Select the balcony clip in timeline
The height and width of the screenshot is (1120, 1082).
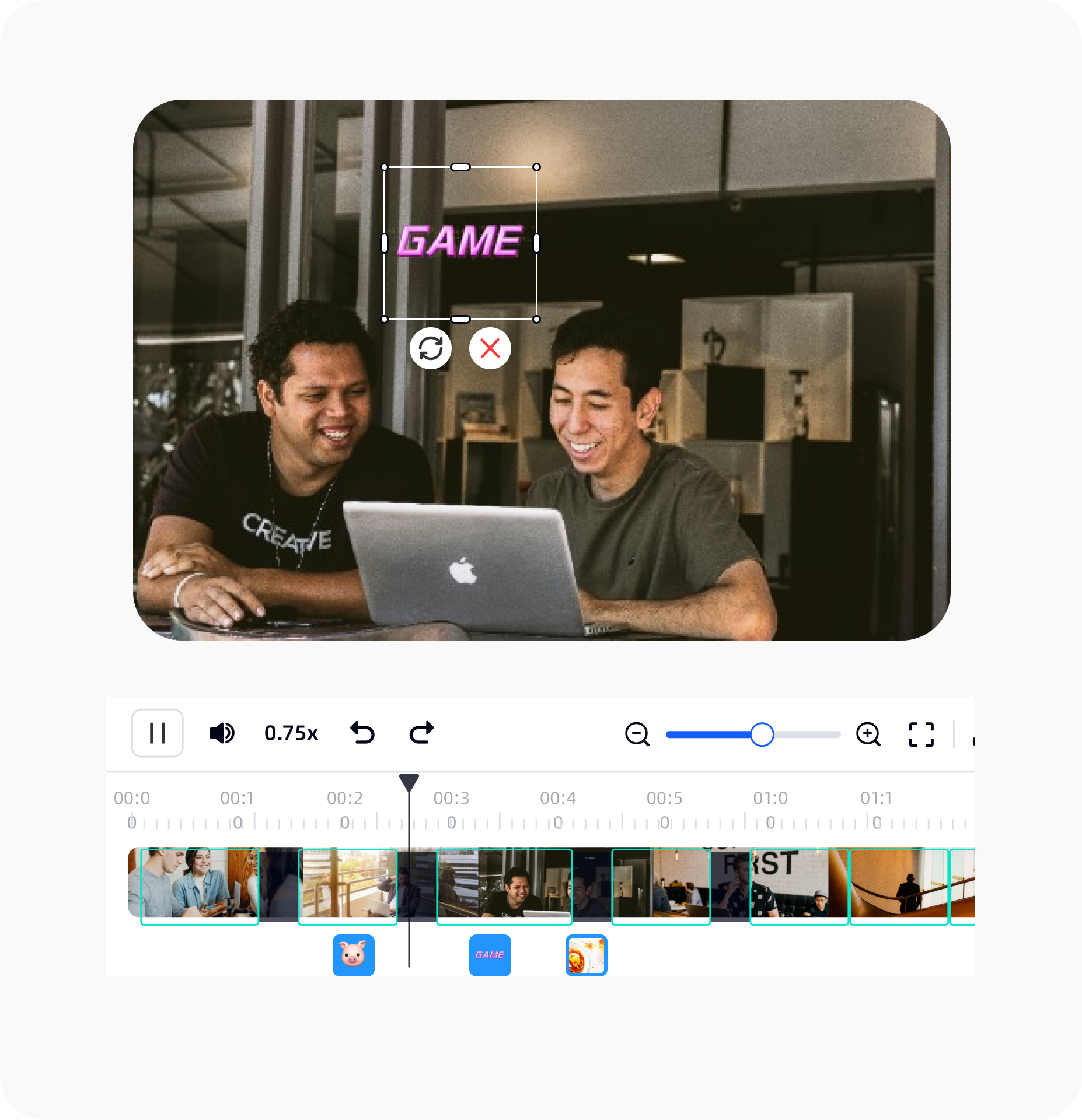point(348,887)
